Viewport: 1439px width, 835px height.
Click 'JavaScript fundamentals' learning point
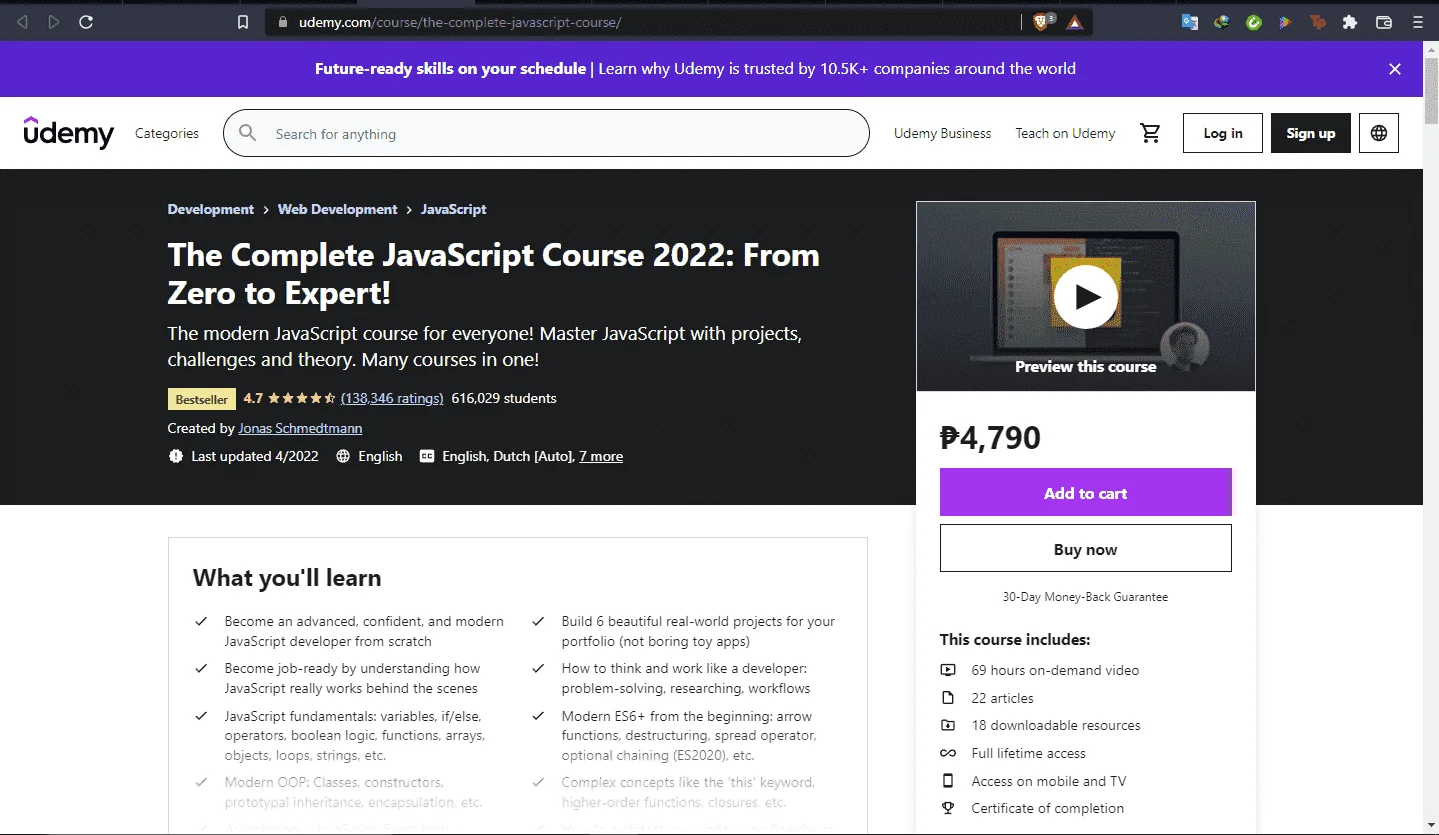click(355, 736)
